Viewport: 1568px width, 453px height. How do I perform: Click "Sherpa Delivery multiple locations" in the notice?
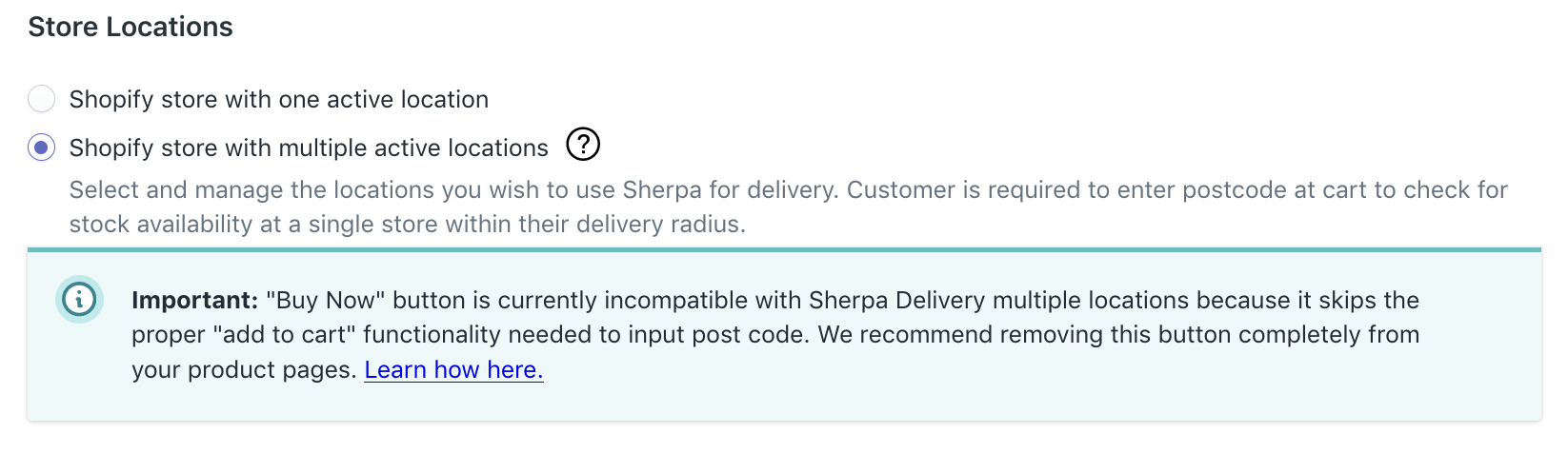pos(998,301)
